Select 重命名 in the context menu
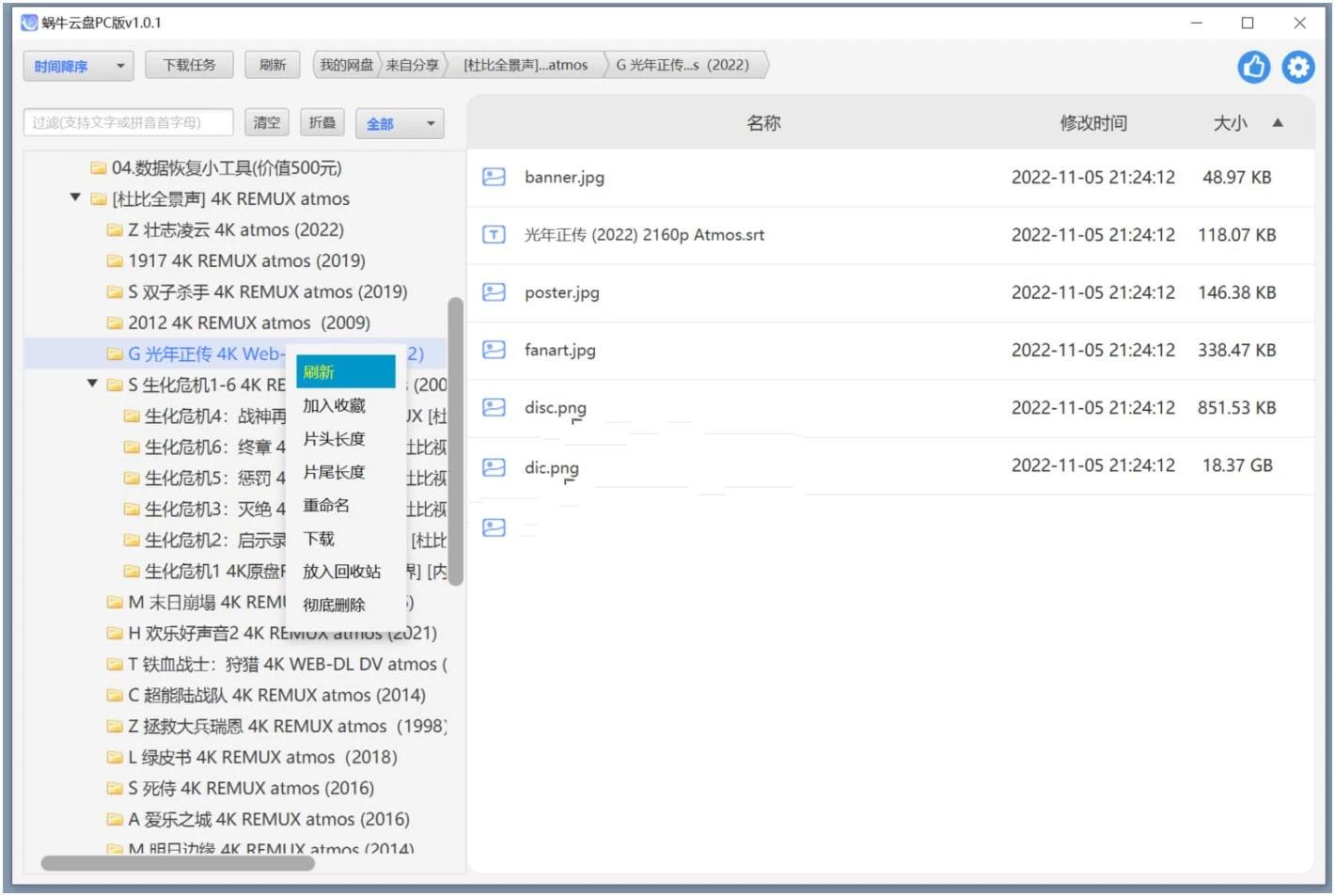The width and height of the screenshot is (1335, 896). click(x=325, y=505)
